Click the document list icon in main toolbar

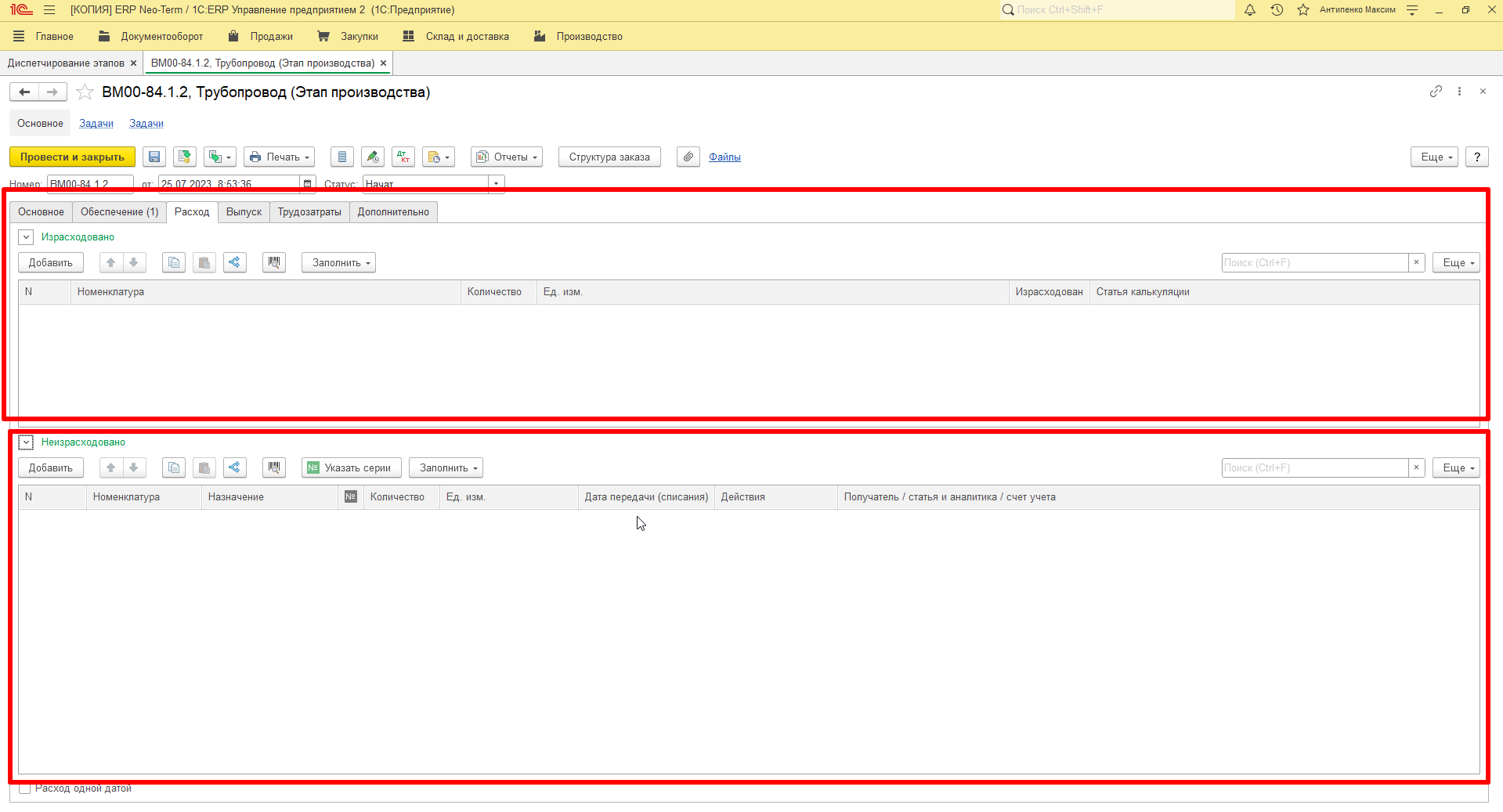click(342, 157)
